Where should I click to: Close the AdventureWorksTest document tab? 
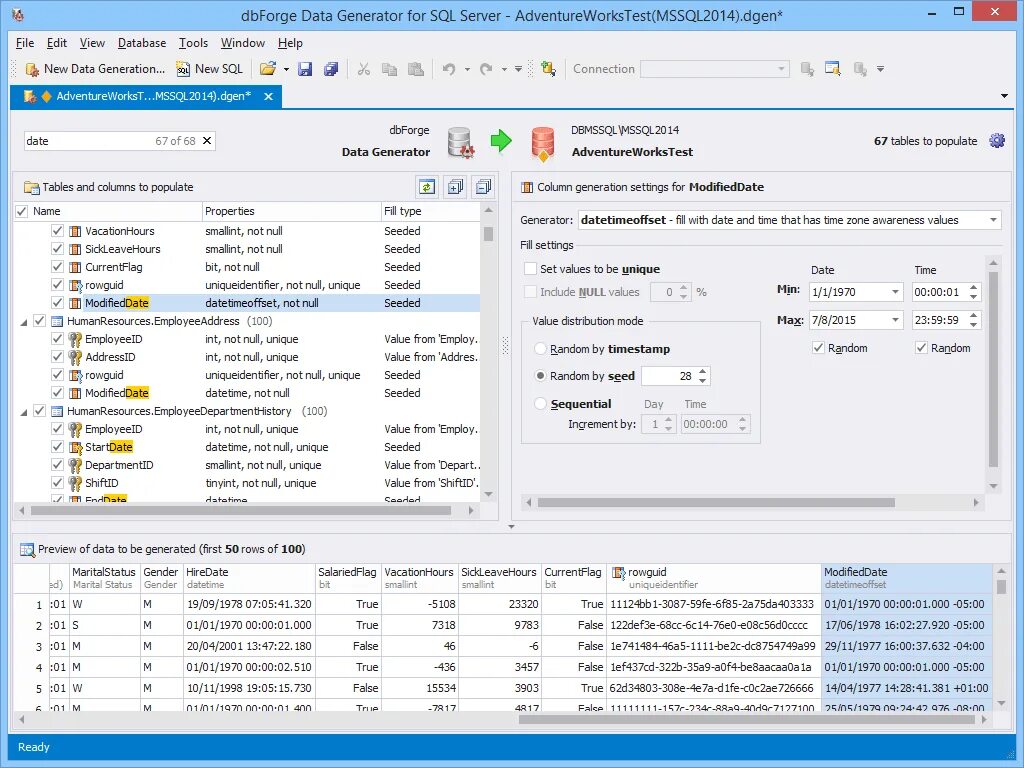click(x=268, y=96)
